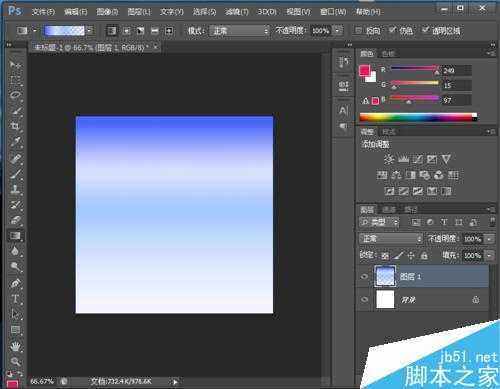500x389 pixels.
Task: Click the foreground color swatch in Color panel
Action: (x=364, y=70)
